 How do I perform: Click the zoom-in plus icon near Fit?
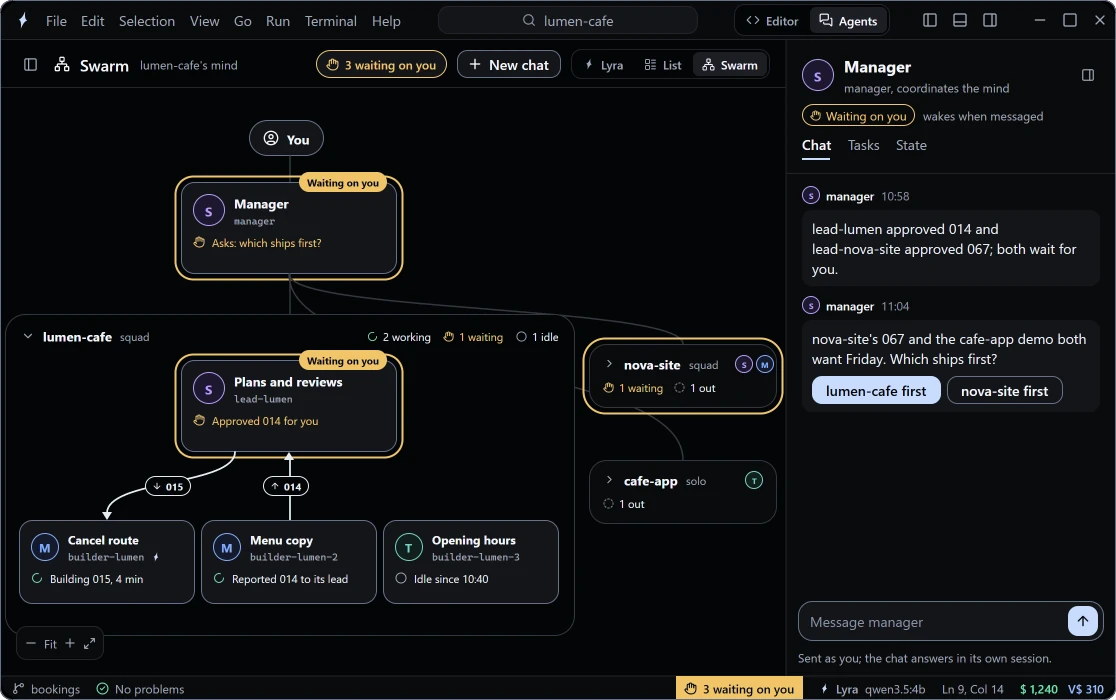(70, 643)
